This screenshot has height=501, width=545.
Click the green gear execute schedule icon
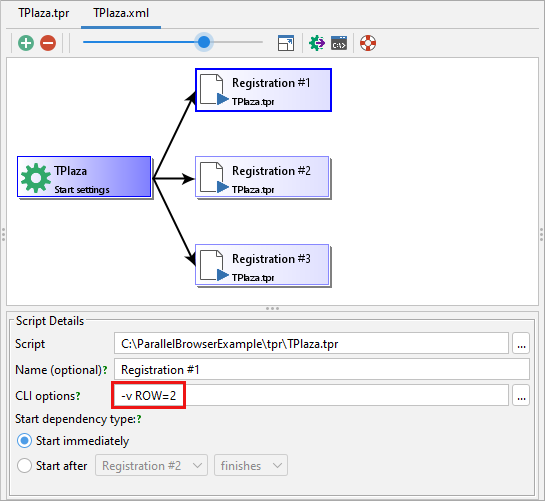[x=317, y=43]
